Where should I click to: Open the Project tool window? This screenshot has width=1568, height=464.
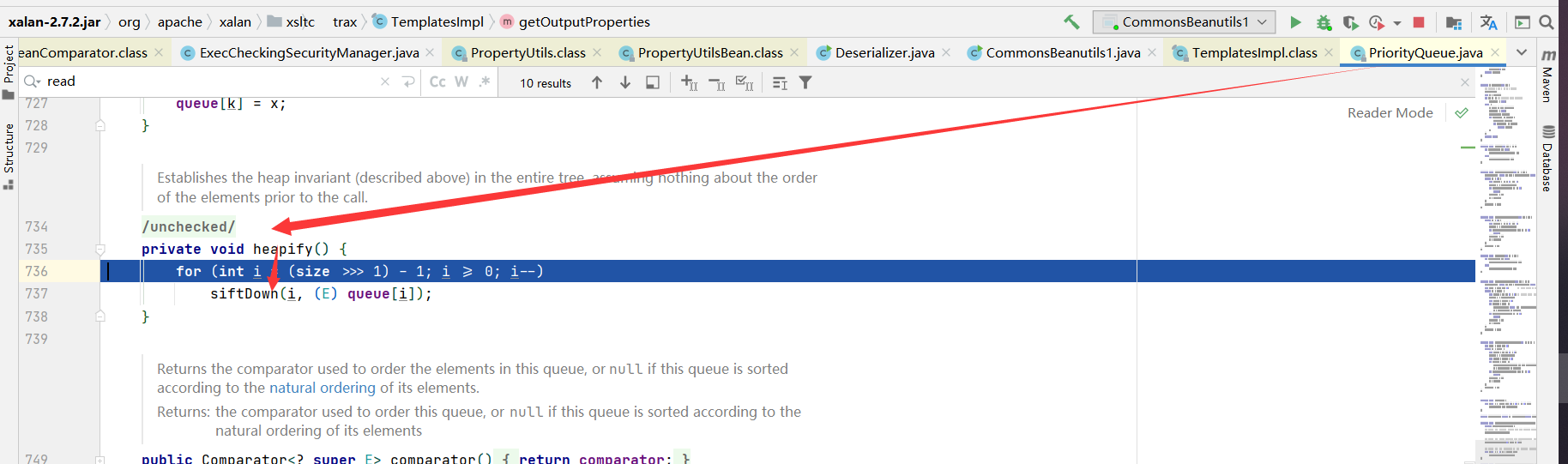pos(9,71)
